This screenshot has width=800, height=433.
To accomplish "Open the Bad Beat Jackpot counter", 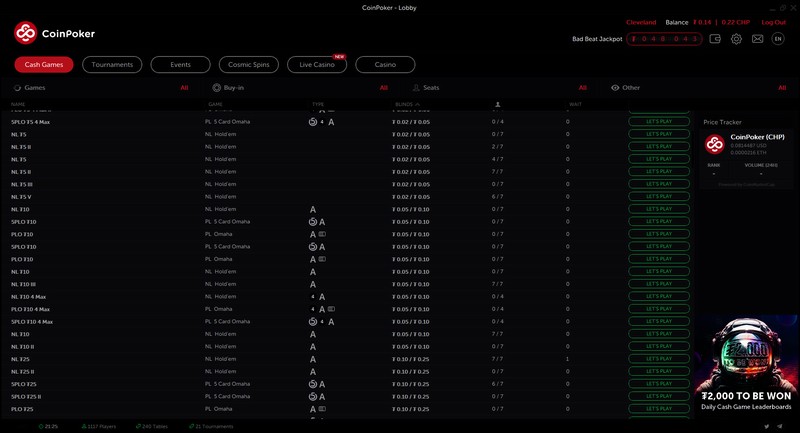I will coord(664,39).
